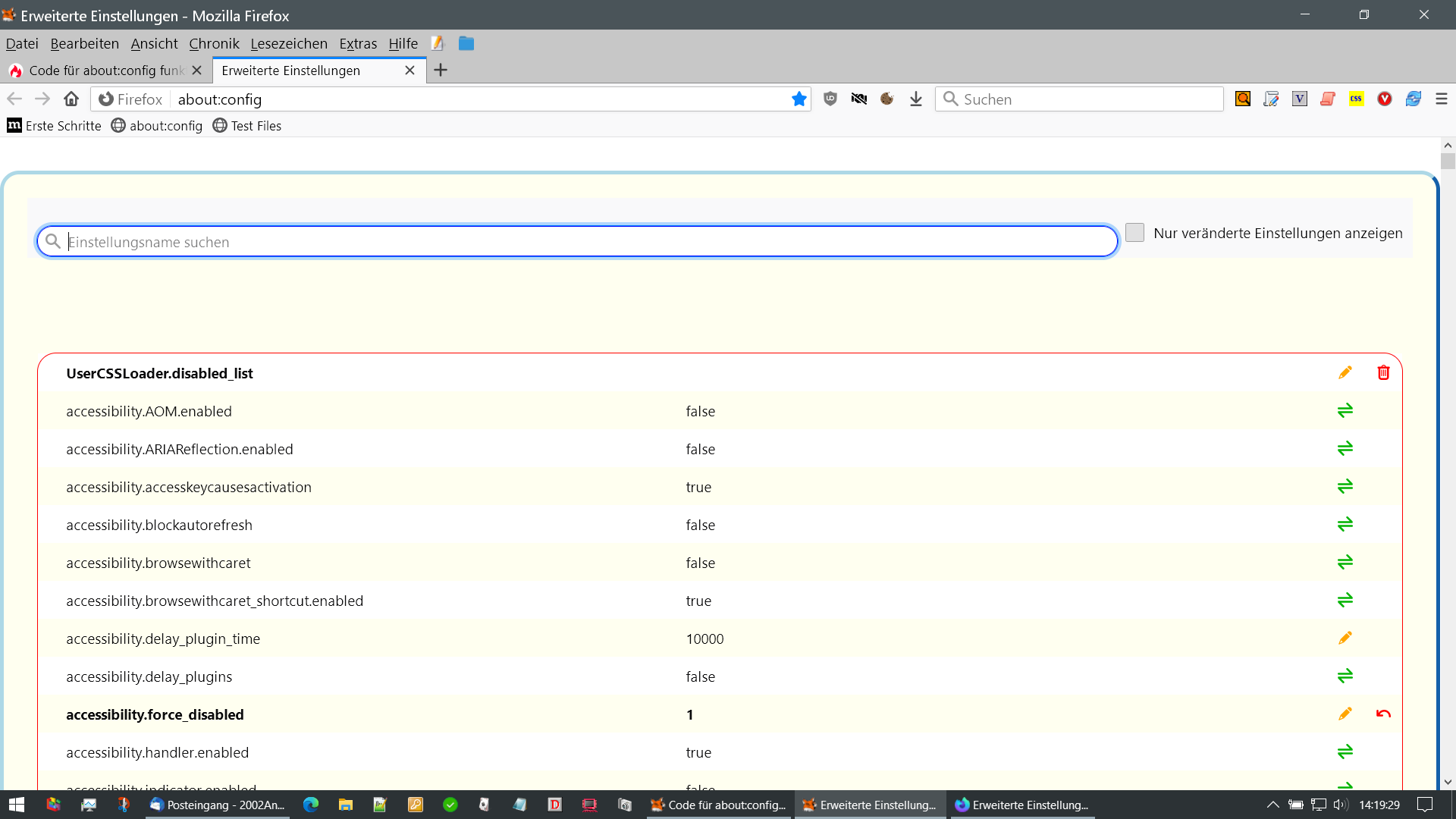Reset accessibility.force_disabled to default
The width and height of the screenshot is (1456, 819).
pos(1383,714)
